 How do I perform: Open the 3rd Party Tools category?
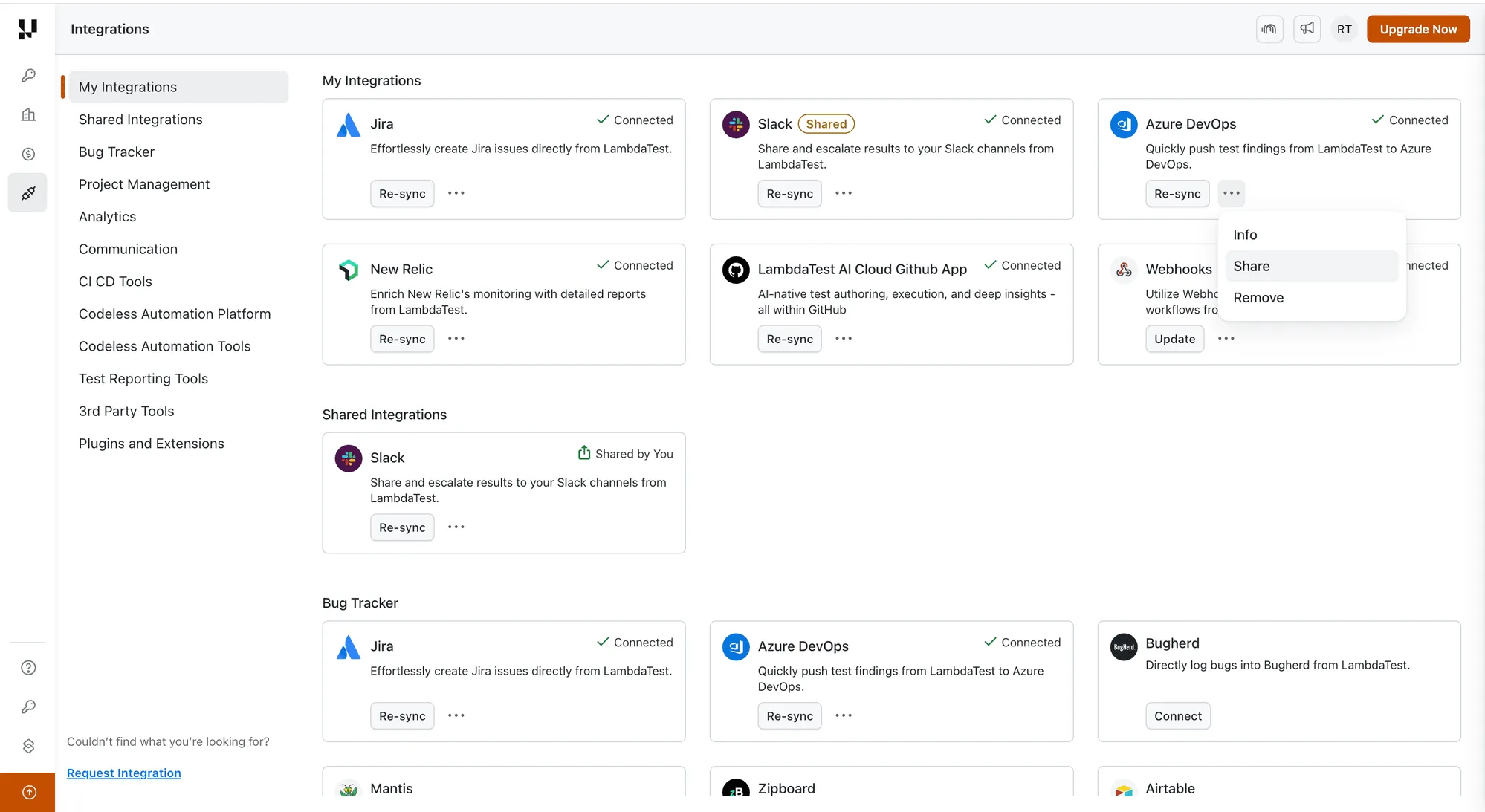click(178, 411)
